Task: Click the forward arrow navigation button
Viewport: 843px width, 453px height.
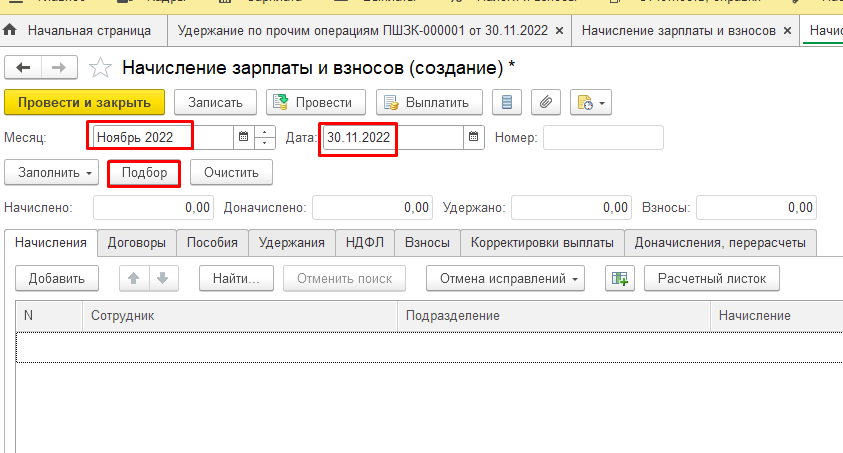Action: pos(59,68)
